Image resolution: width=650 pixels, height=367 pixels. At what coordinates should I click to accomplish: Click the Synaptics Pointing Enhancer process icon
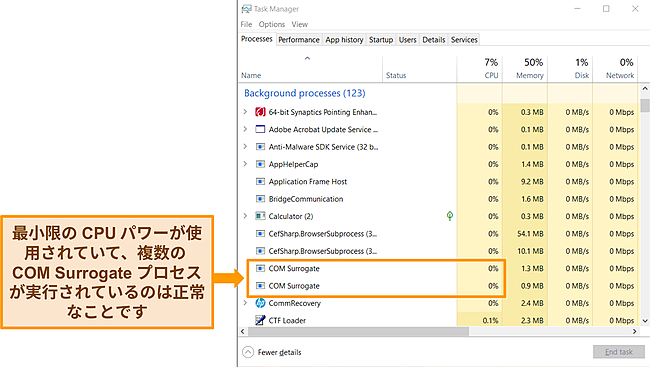(x=260, y=112)
